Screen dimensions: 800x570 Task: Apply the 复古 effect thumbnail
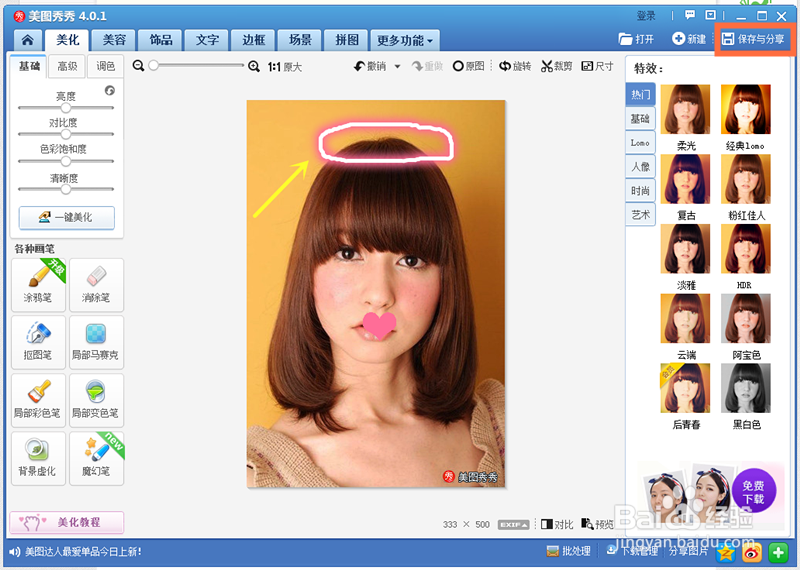click(685, 179)
